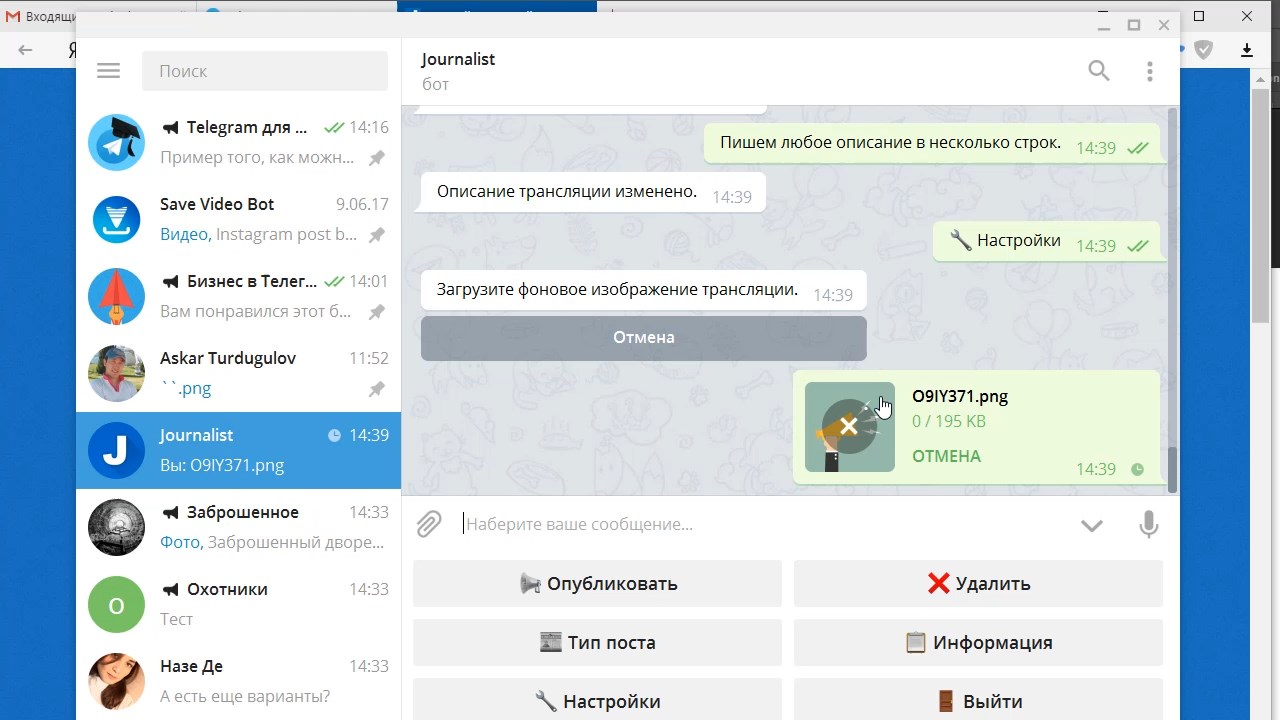Click the green ОТМЕНА upload link
This screenshot has height=720, width=1280.
tap(946, 456)
